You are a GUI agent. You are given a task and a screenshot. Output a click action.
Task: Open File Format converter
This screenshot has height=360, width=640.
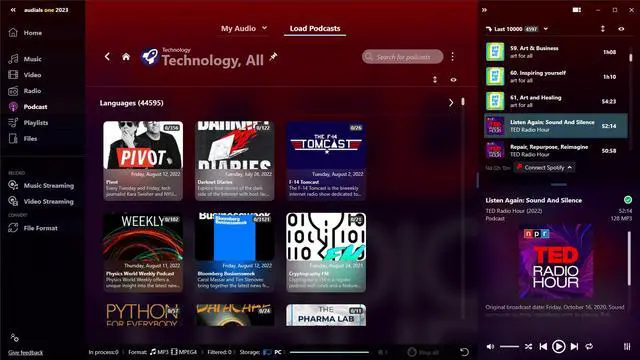tap(33, 228)
